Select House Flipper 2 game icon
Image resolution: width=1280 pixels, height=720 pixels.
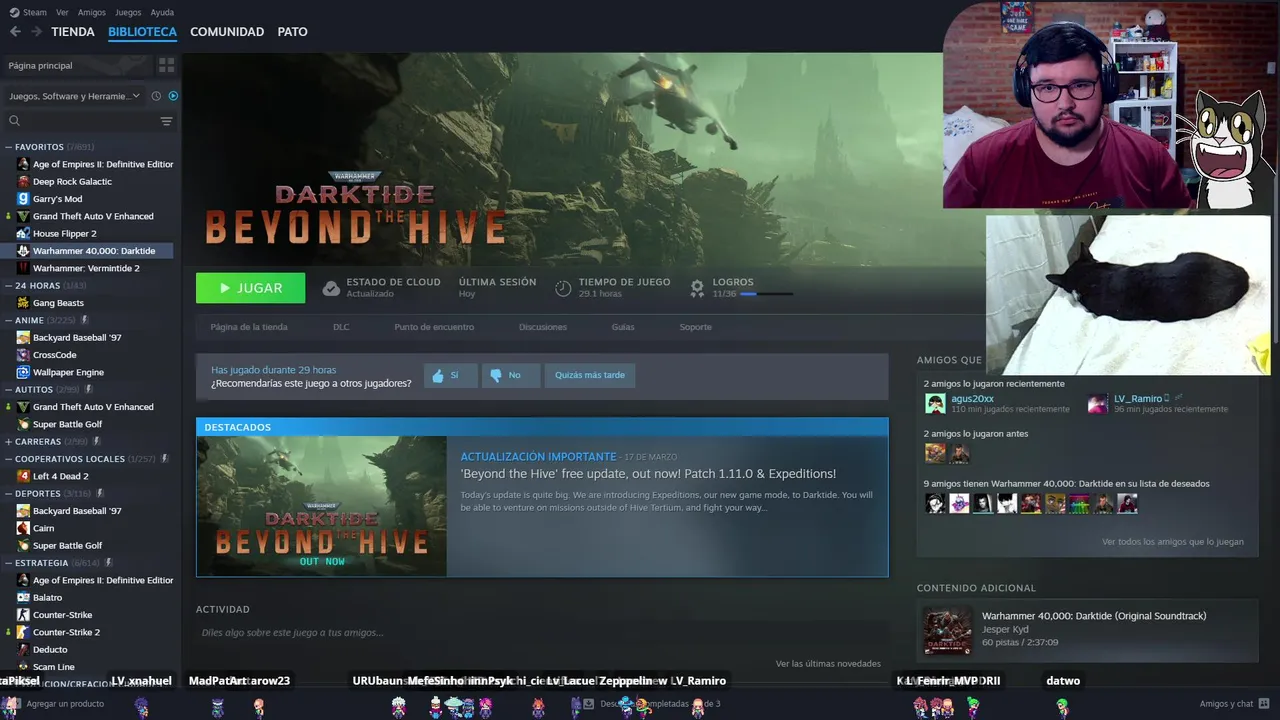tap(23, 234)
